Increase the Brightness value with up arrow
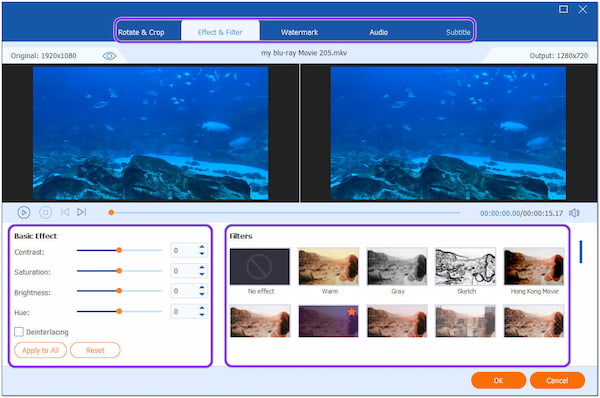This screenshot has width=600, height=398. (x=202, y=288)
